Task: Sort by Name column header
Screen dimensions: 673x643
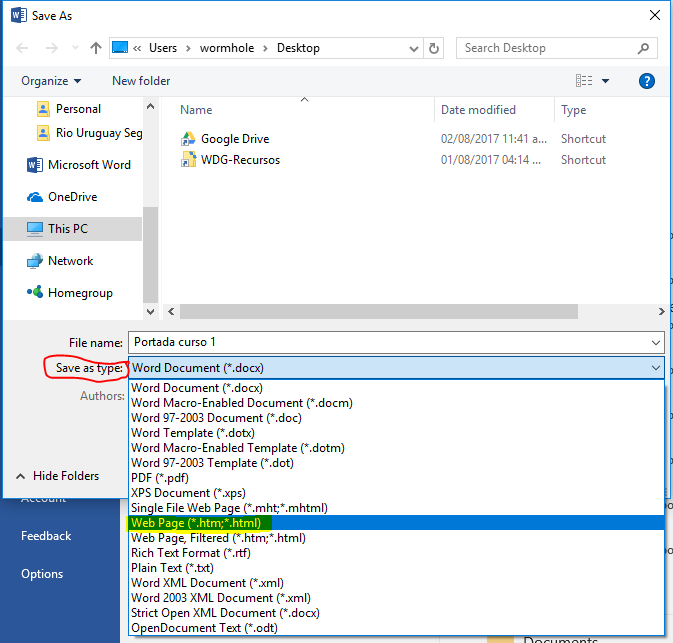Action: click(196, 110)
